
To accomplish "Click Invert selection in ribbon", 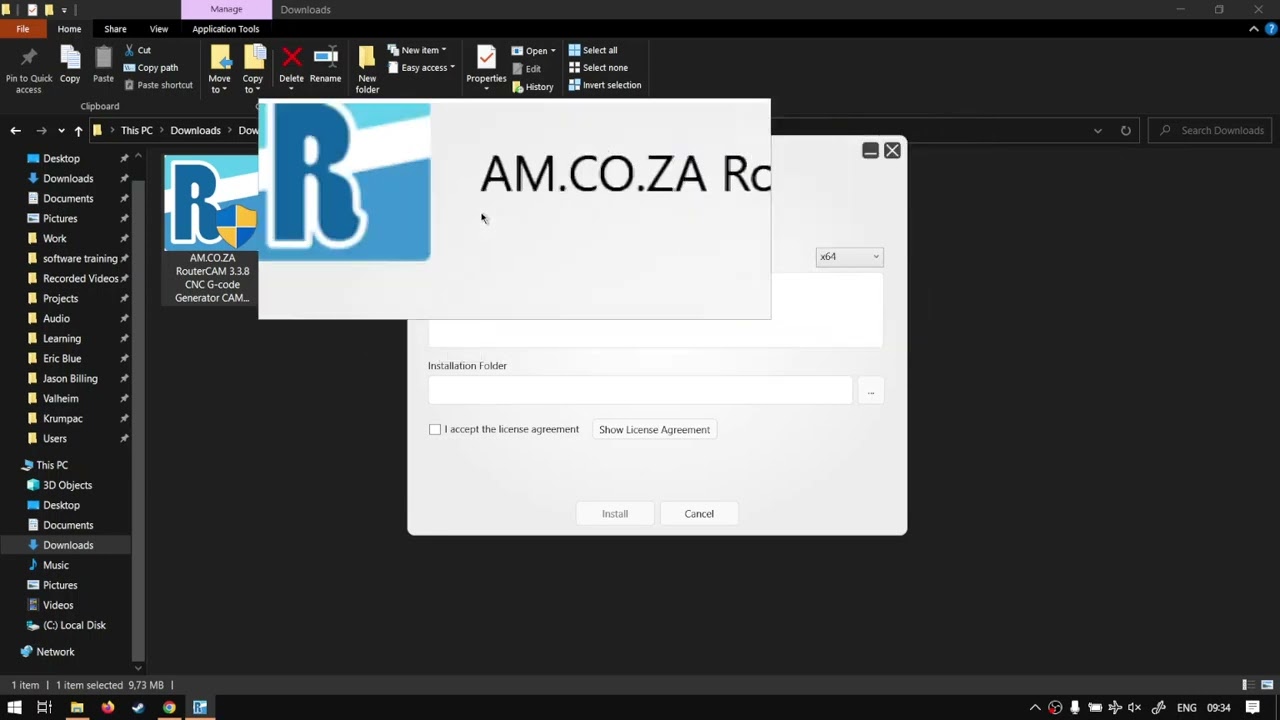I will 605,85.
